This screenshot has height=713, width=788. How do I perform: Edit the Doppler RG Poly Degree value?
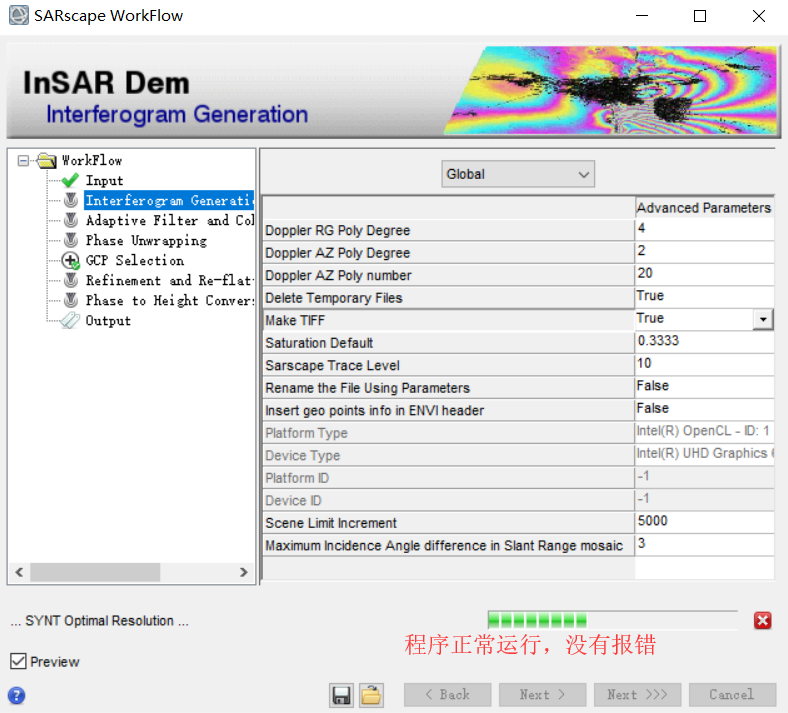click(704, 229)
